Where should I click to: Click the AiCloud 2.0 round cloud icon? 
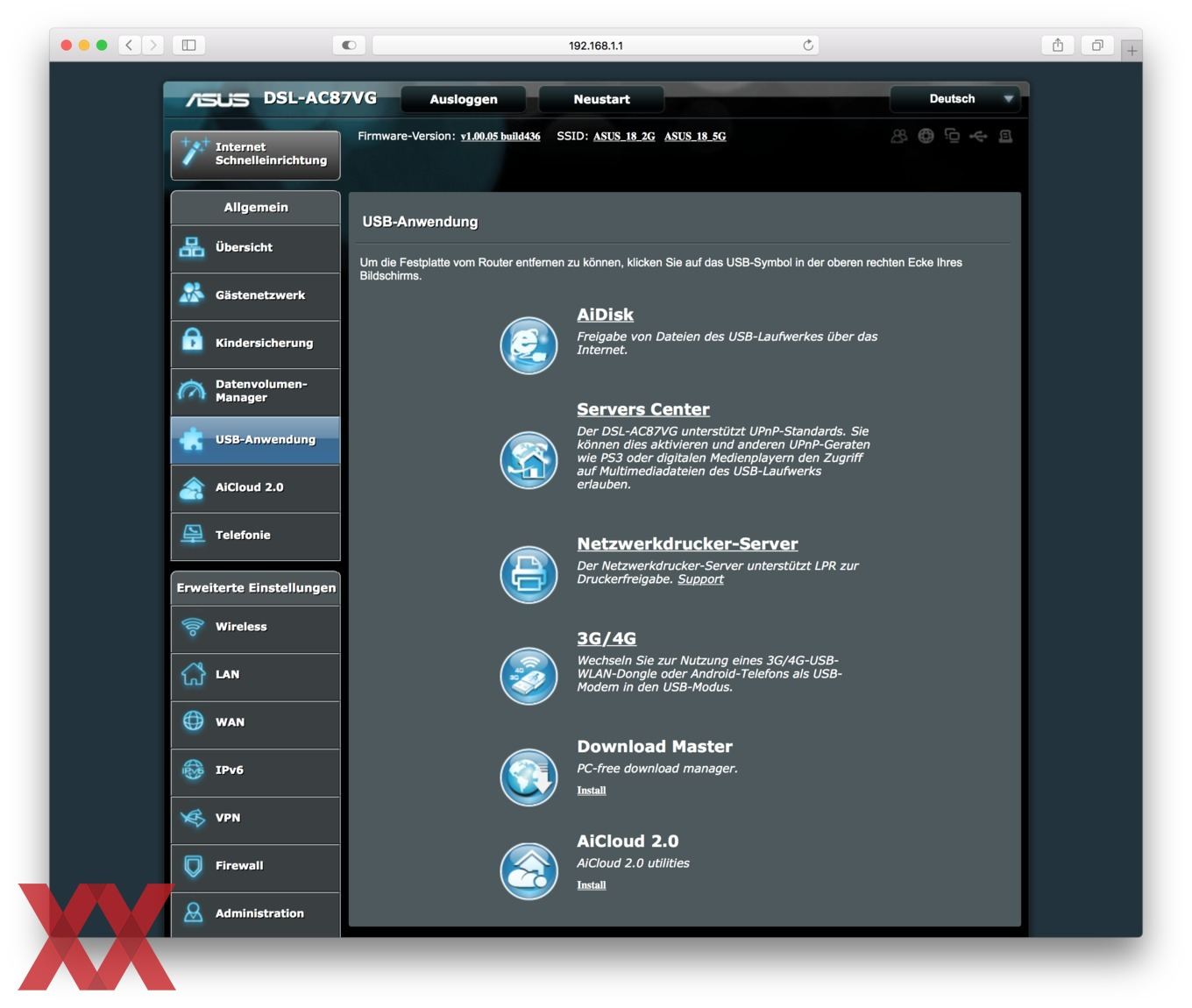(529, 871)
